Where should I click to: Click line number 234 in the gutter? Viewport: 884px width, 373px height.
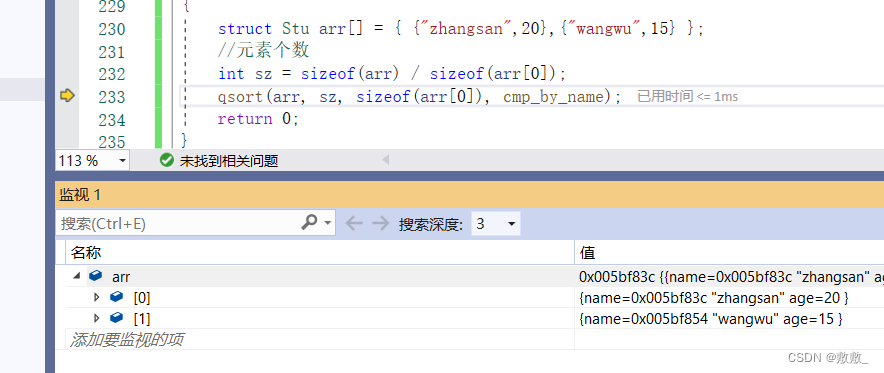click(112, 119)
